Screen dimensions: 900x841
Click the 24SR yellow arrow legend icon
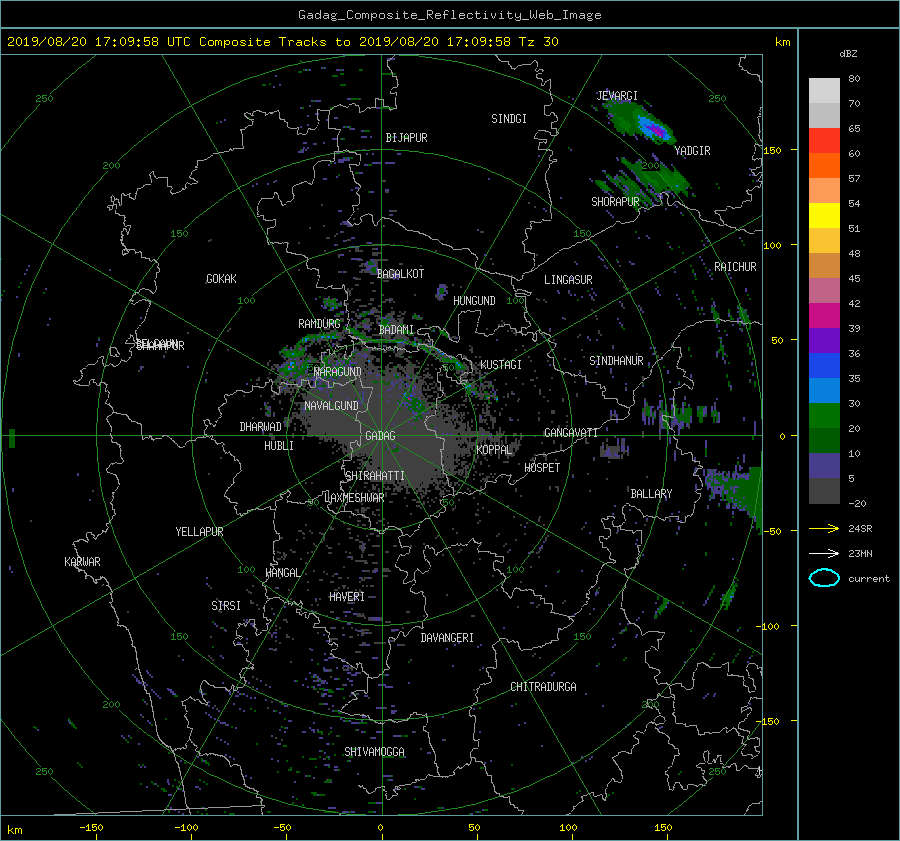tap(824, 528)
